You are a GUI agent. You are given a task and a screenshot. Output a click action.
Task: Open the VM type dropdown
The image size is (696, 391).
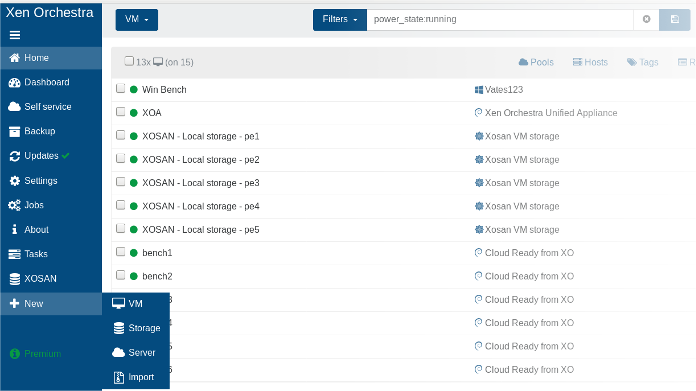tap(137, 20)
